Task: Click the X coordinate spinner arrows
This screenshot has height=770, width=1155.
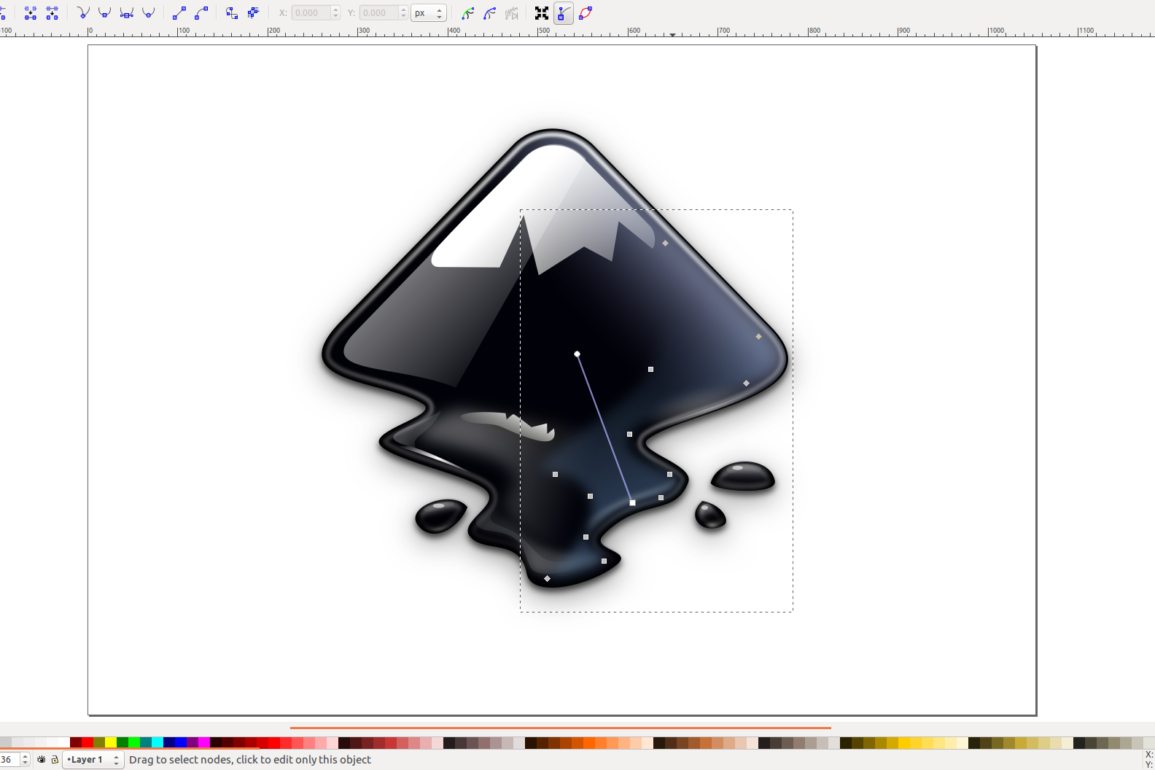Action: point(336,13)
